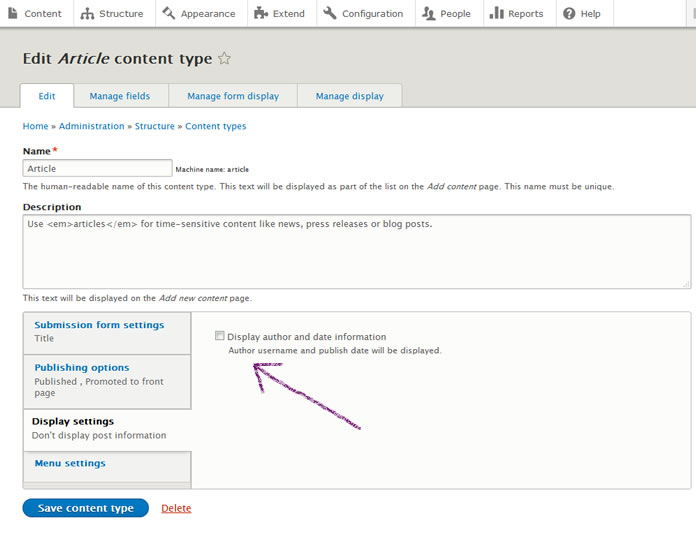This screenshot has width=696, height=541.
Task: Click the Content menu icon
Action: point(12,14)
